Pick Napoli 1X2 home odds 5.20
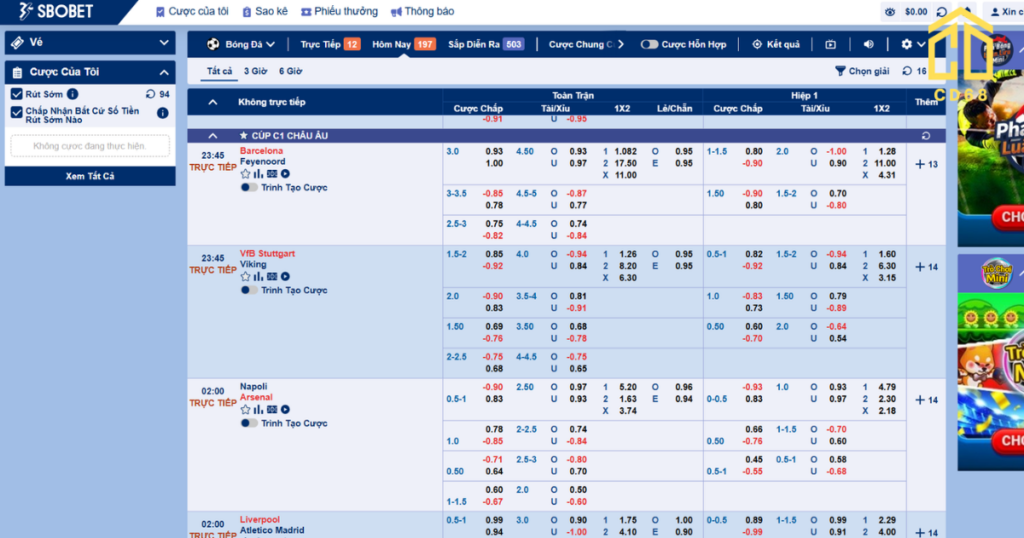Image resolution: width=1024 pixels, height=538 pixels. pyautogui.click(x=628, y=387)
